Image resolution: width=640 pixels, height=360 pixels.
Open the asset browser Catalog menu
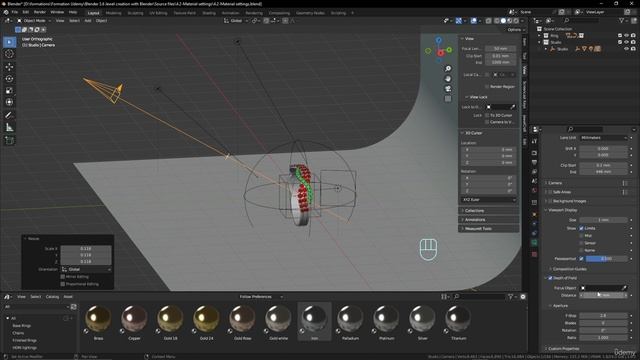52,297
